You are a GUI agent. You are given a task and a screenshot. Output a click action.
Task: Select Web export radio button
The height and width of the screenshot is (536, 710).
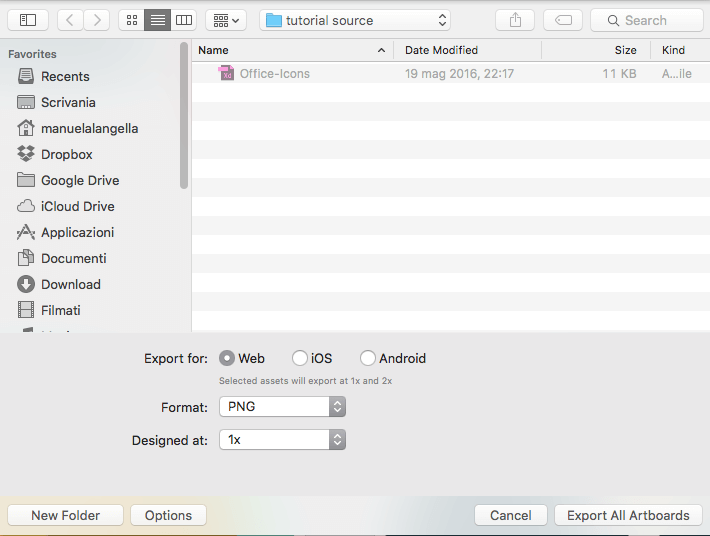pyautogui.click(x=227, y=358)
